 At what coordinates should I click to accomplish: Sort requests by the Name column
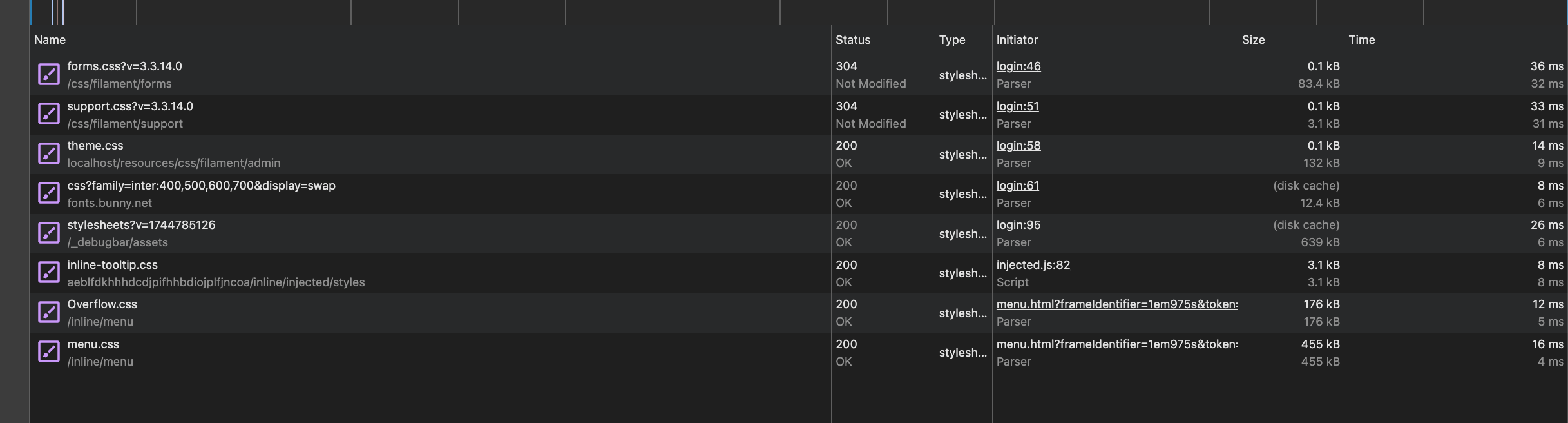coord(50,40)
